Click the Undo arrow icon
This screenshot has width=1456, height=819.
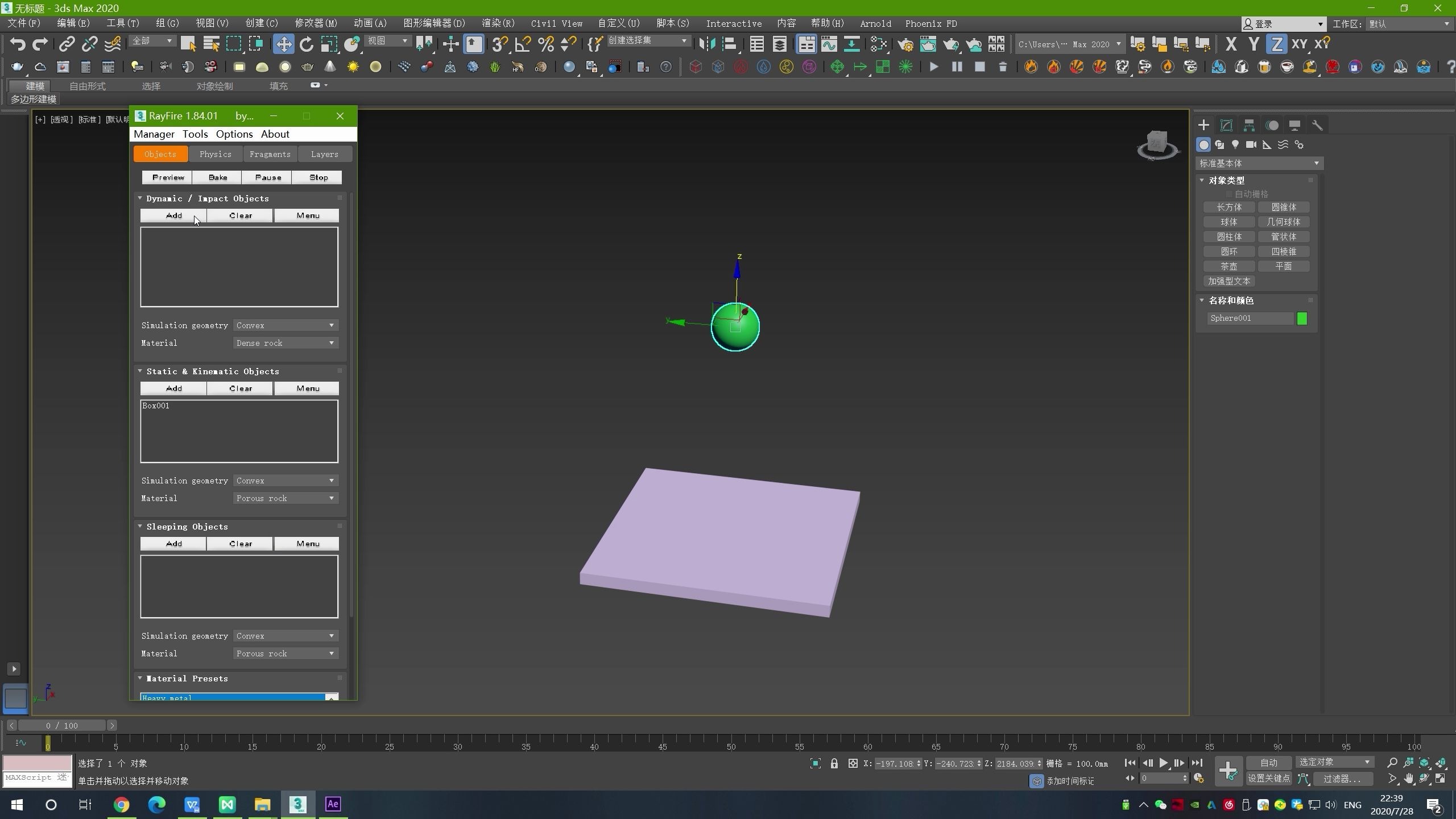coord(18,44)
